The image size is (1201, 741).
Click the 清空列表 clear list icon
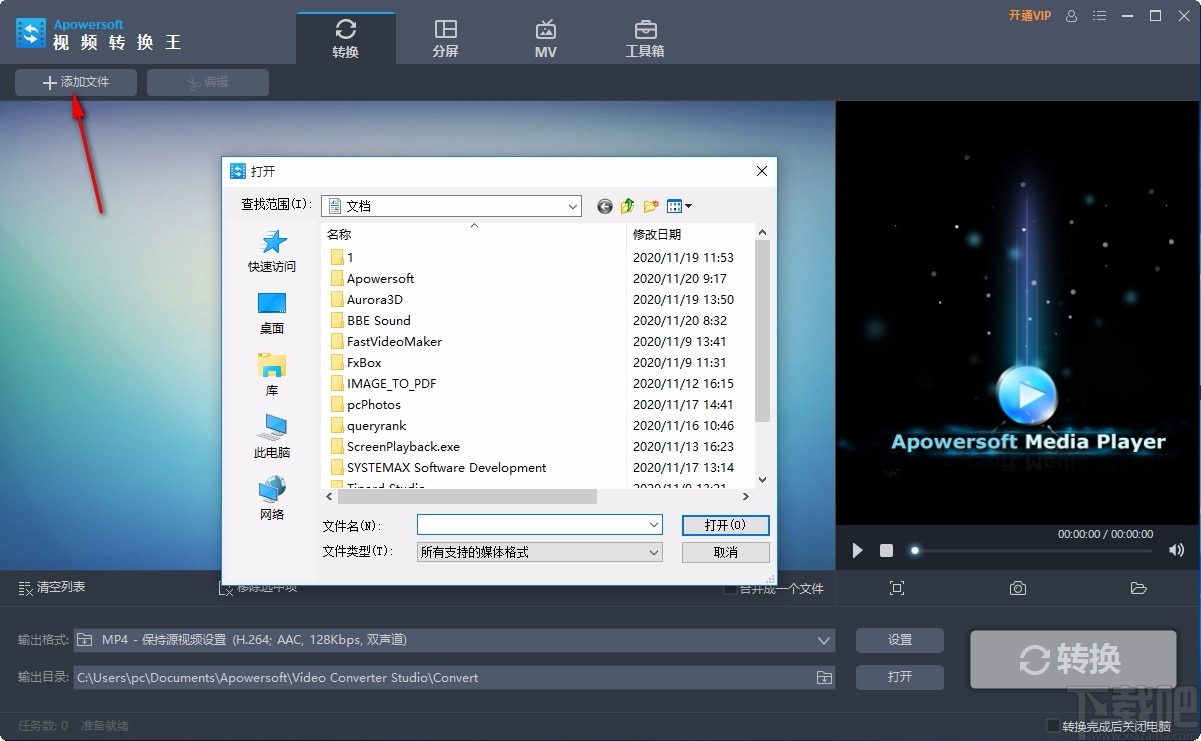tap(23, 589)
